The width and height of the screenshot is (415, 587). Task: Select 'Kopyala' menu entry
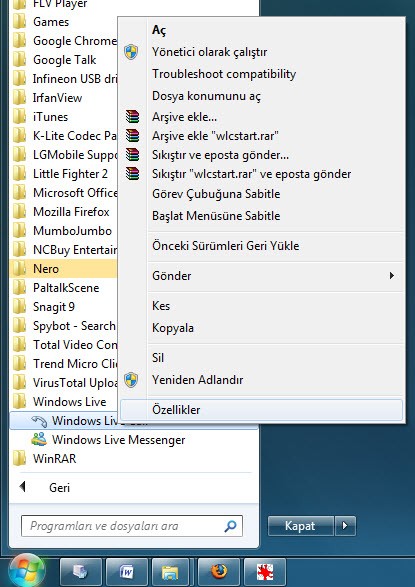pos(262,328)
